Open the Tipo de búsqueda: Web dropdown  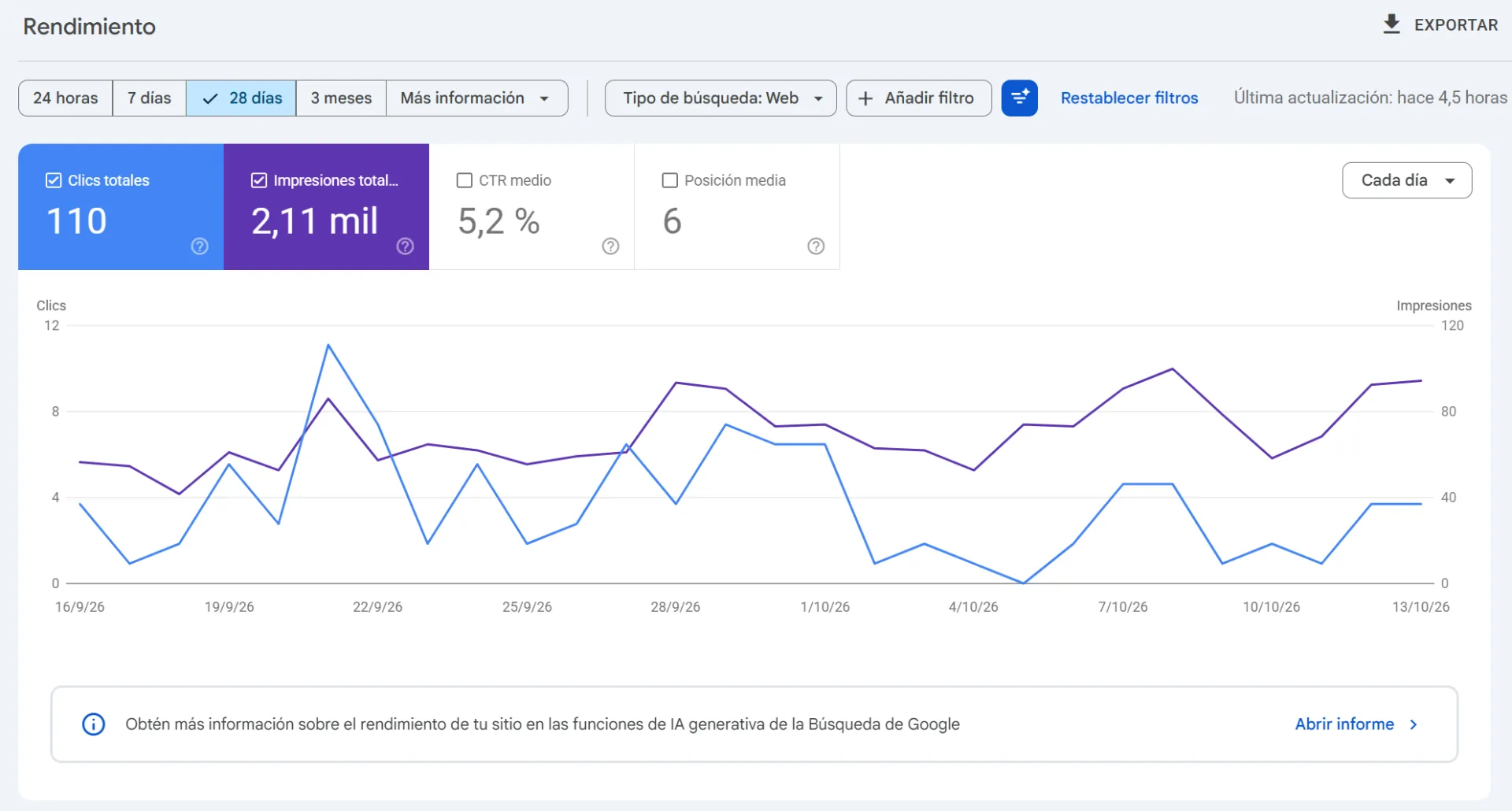click(721, 98)
